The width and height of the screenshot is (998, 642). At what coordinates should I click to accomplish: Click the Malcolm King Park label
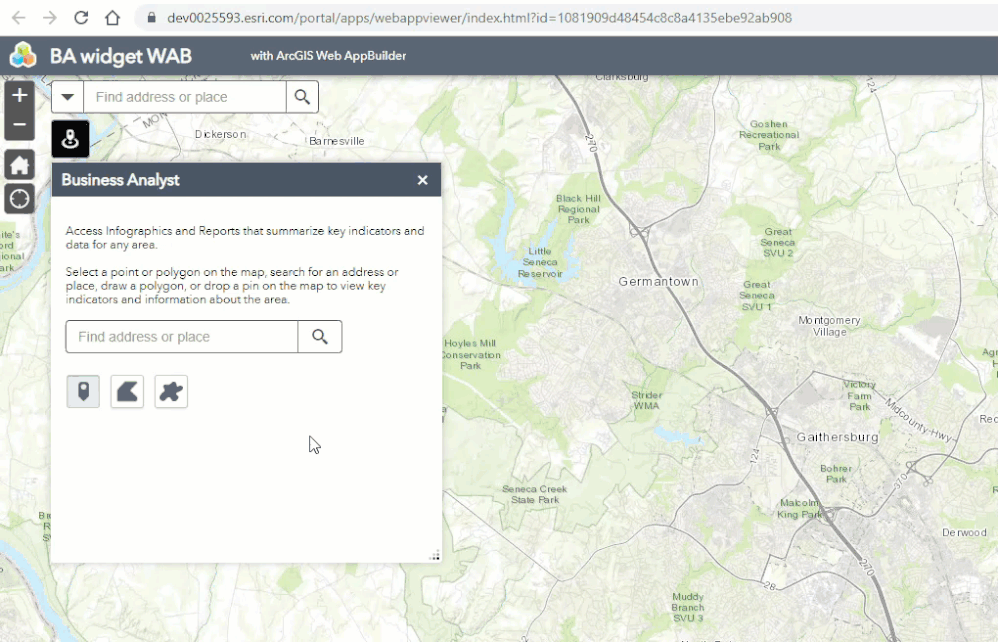800,508
